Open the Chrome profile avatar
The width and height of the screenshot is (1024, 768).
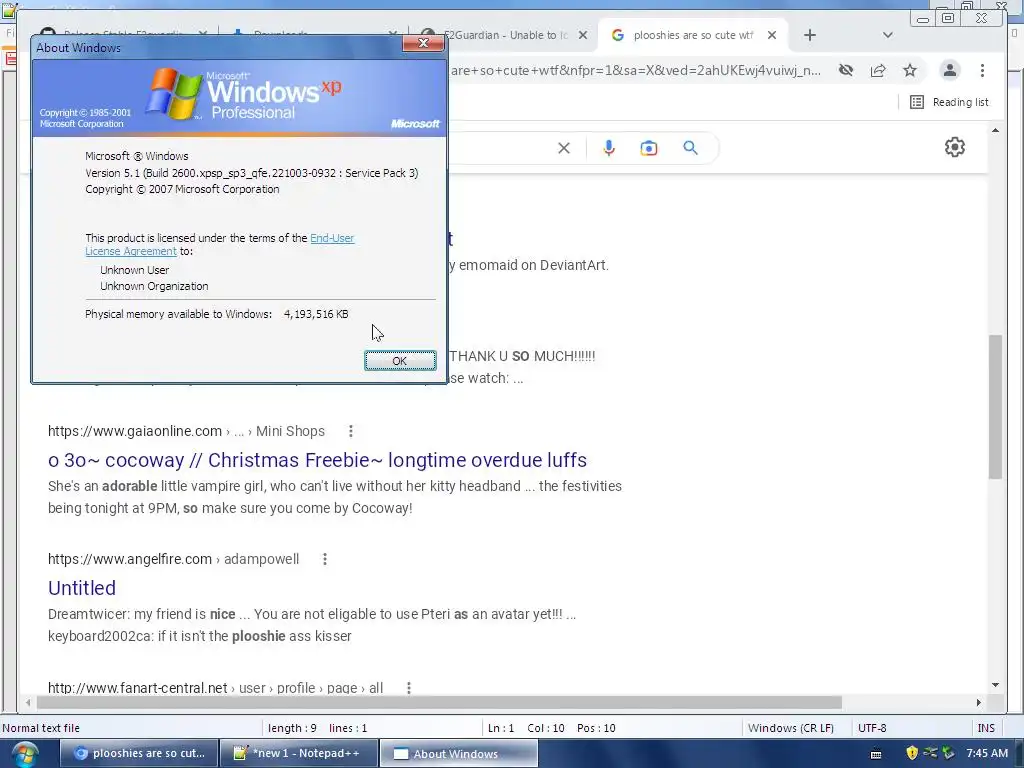[x=950, y=70]
